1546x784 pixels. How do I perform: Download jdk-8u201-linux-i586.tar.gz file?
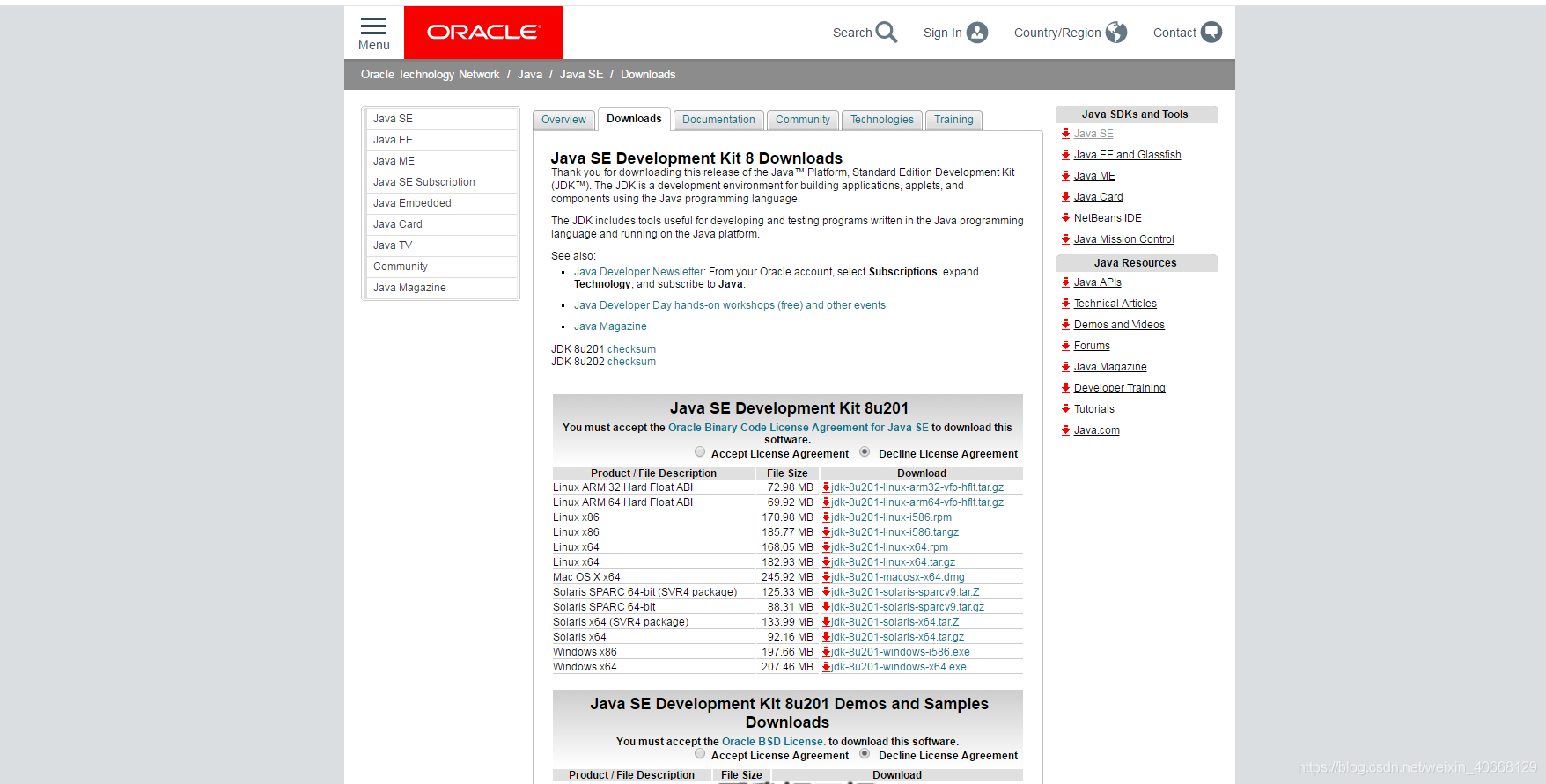tap(895, 532)
